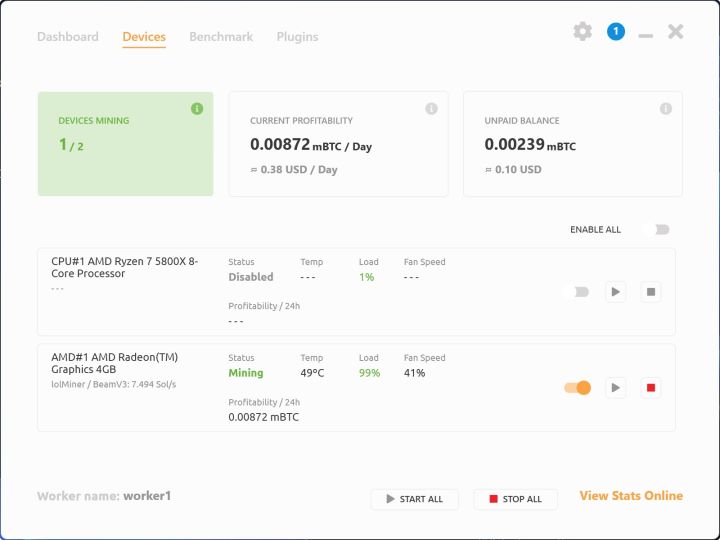The width and height of the screenshot is (720, 540).
Task: Start mining on the Ryzen CPU device
Action: pos(616,292)
